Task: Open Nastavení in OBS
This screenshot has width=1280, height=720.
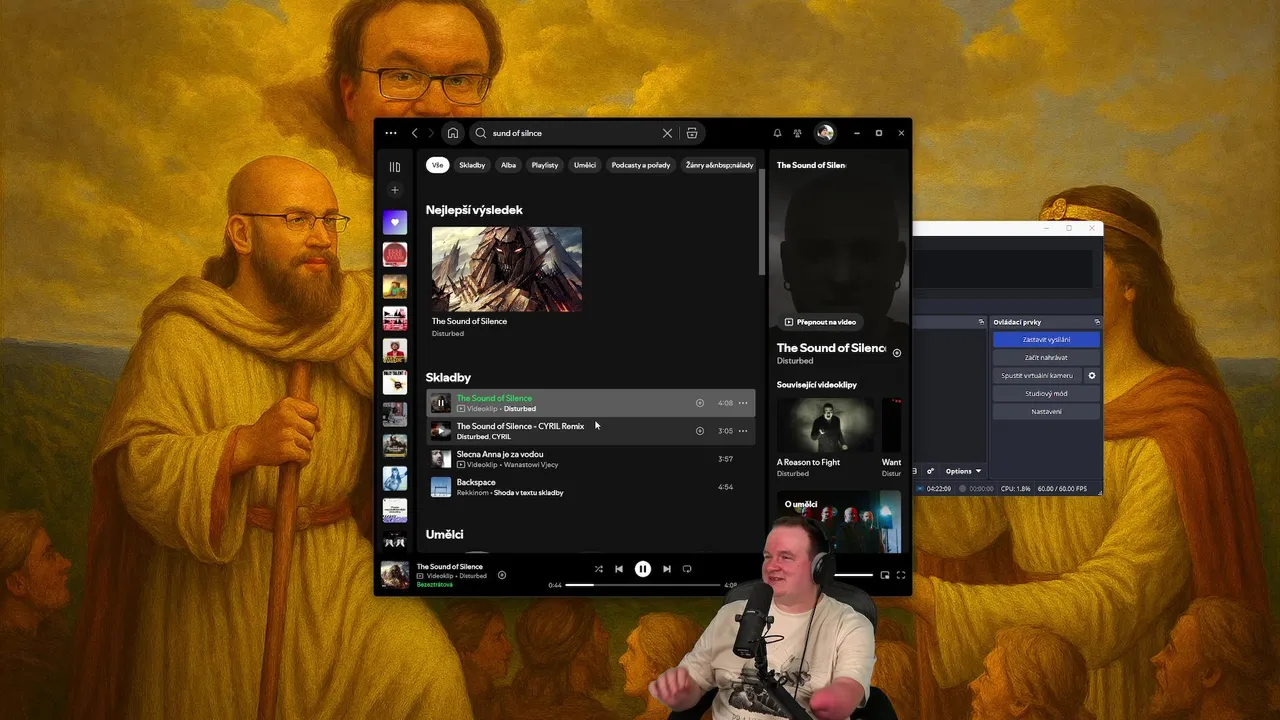Action: point(1046,412)
